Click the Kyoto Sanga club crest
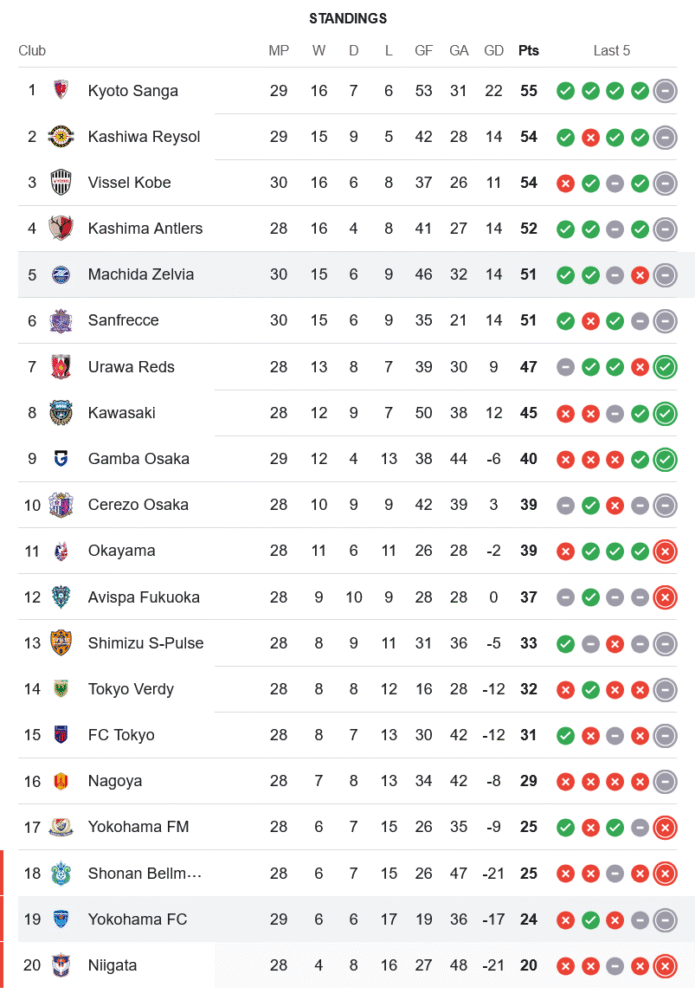This screenshot has width=695, height=1000. point(62,90)
